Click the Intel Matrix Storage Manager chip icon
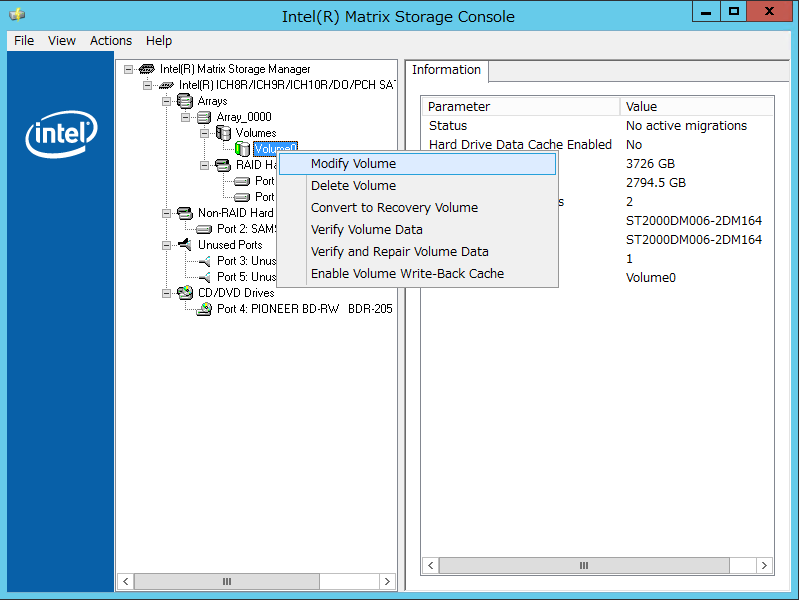 [146, 69]
